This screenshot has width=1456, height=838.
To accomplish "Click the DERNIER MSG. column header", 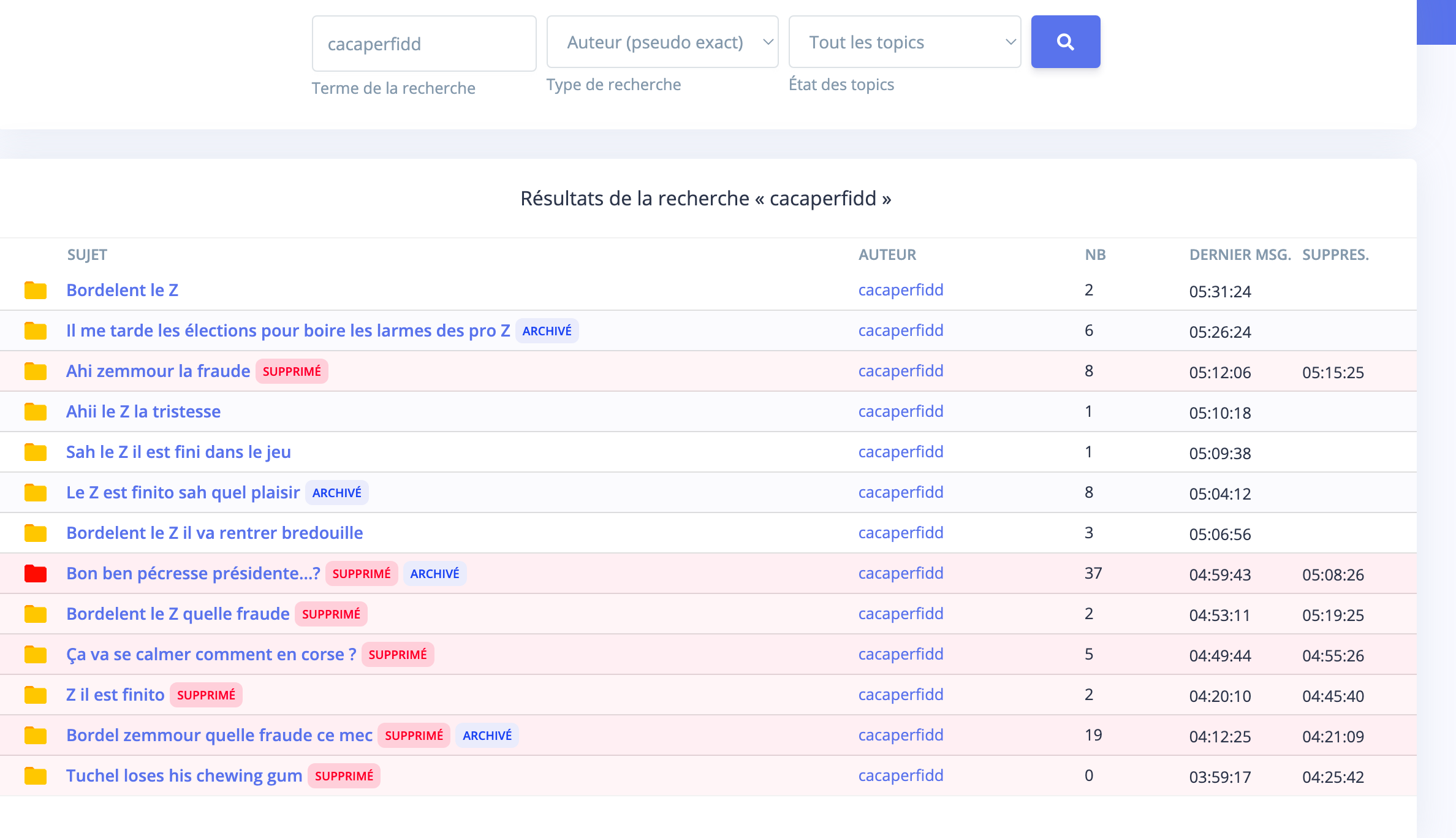I will point(1240,254).
